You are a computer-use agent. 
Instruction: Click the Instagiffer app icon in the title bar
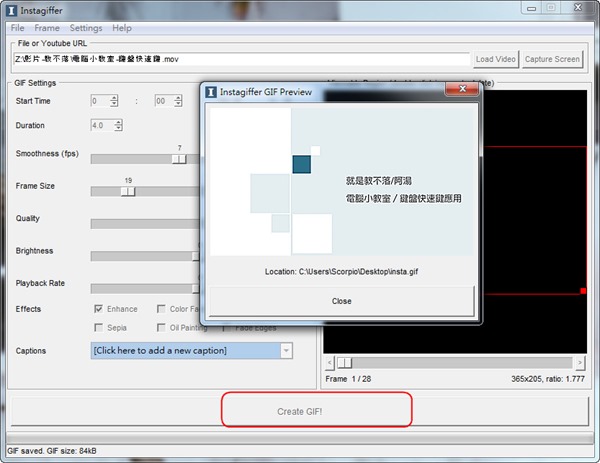11,11
